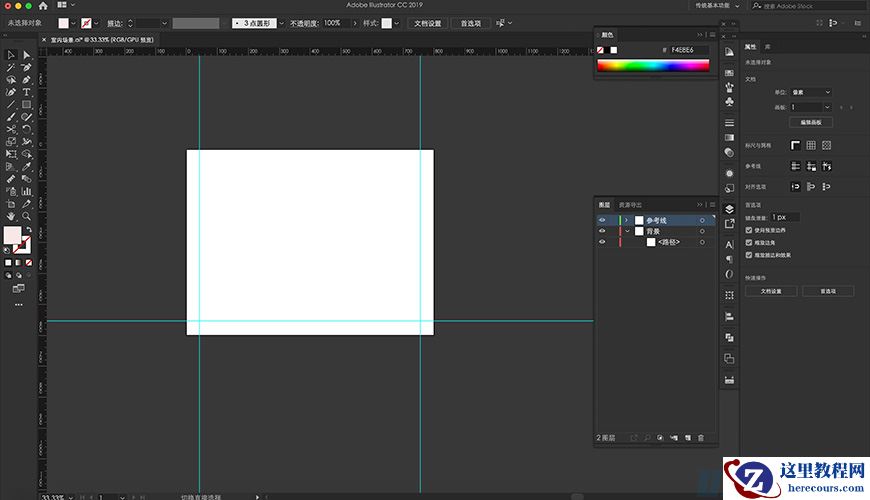Delete selection with Layers panel trash icon
This screenshot has height=500, width=870.
[701, 438]
